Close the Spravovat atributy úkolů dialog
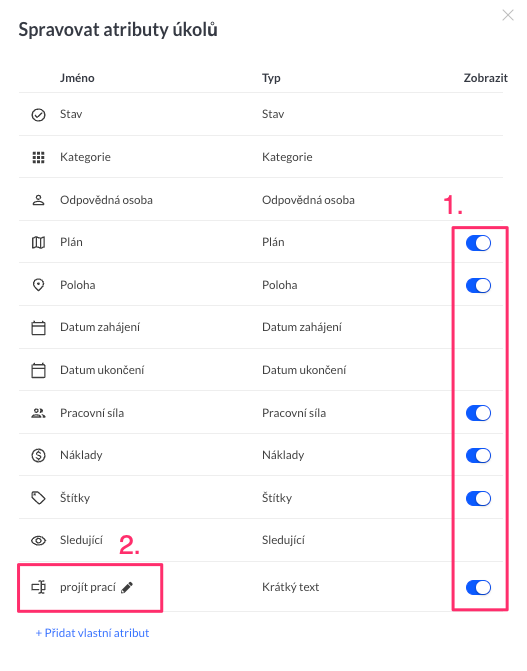This screenshot has height=671, width=527. (508, 15)
